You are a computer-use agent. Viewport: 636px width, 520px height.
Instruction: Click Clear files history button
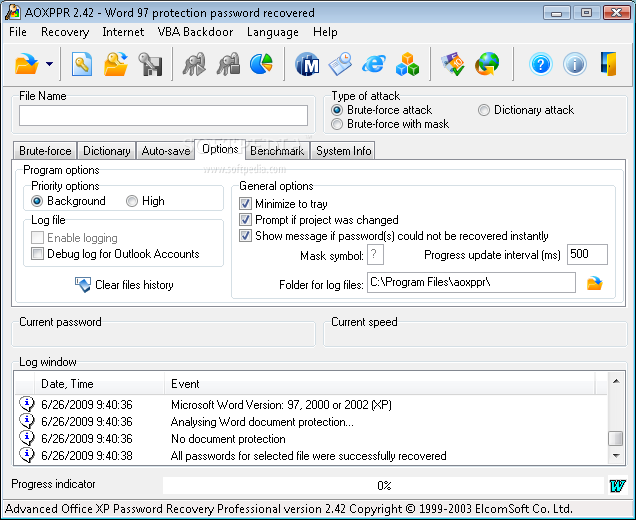click(x=124, y=285)
